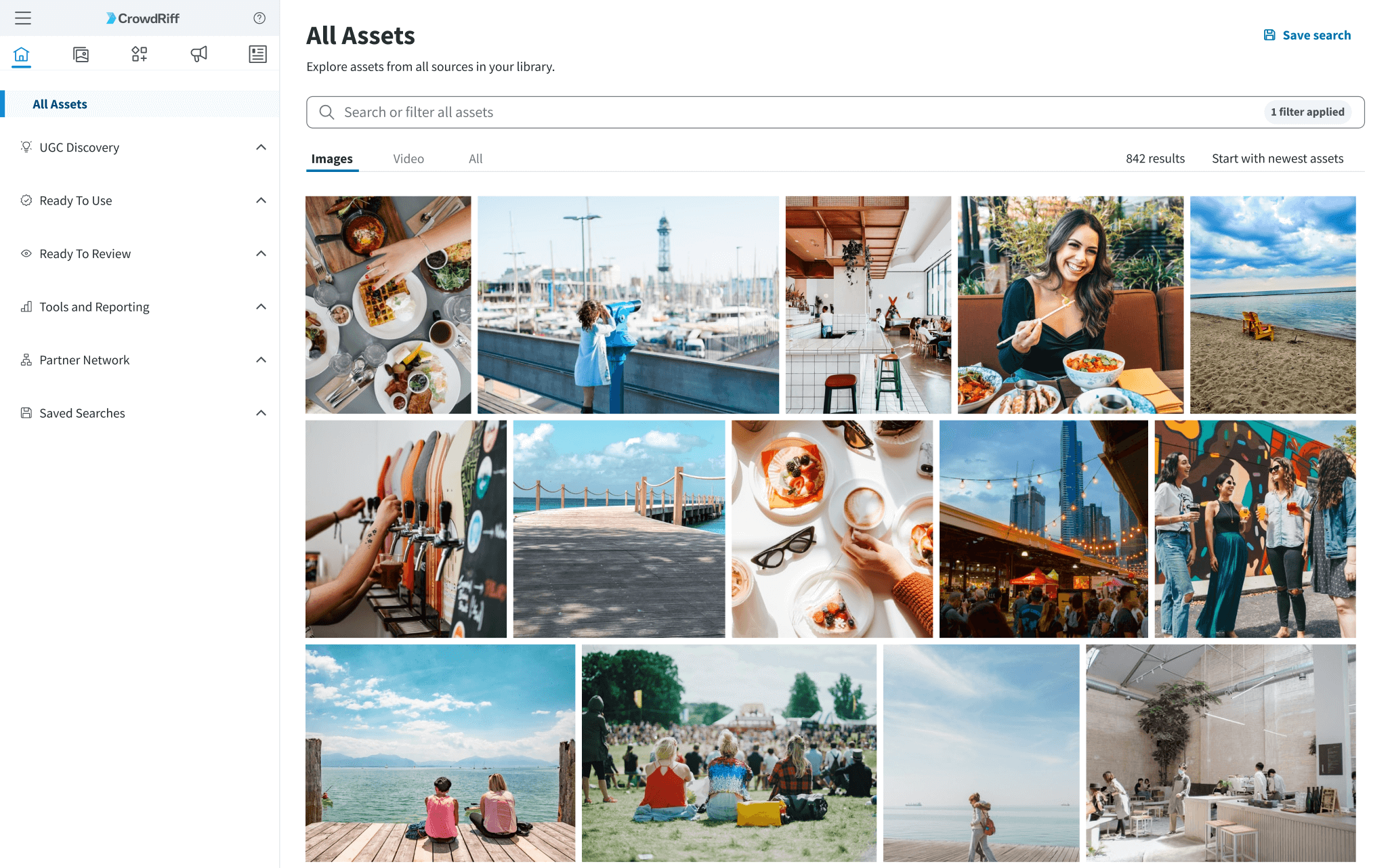Switch to the All tab
This screenshot has width=1390, height=868.
coord(476,158)
